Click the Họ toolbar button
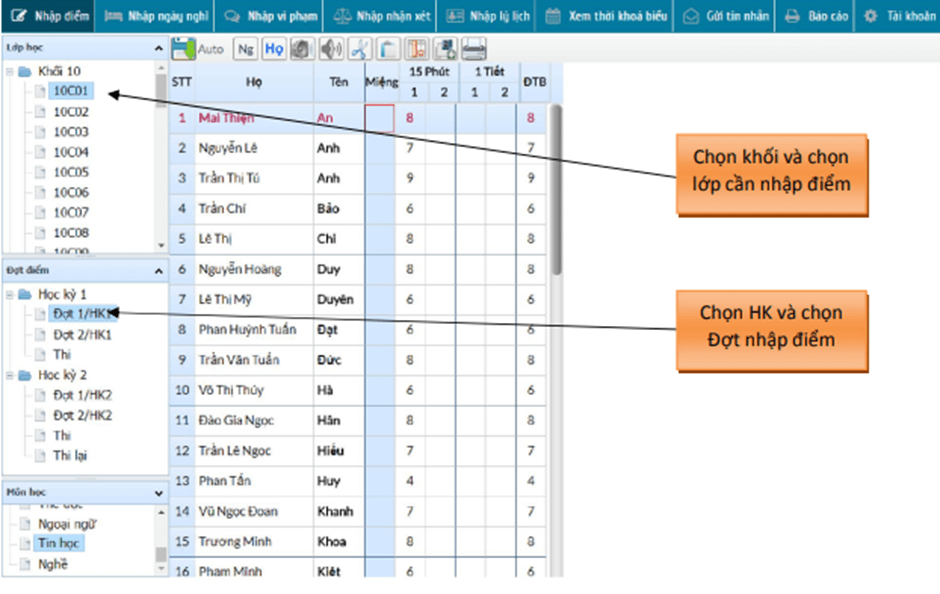The image size is (940, 594). coord(274,48)
